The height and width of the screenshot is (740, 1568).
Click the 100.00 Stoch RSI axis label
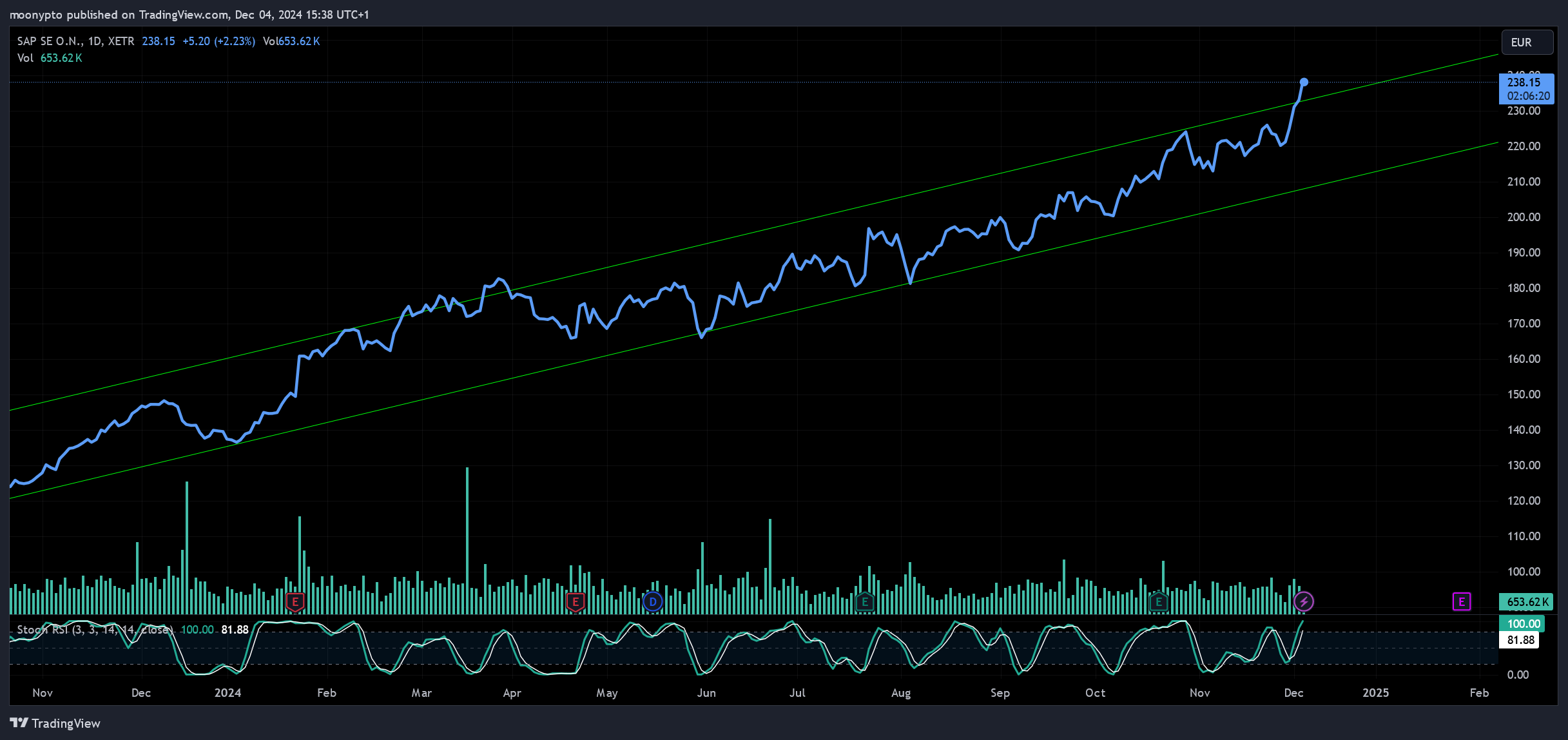point(1523,624)
